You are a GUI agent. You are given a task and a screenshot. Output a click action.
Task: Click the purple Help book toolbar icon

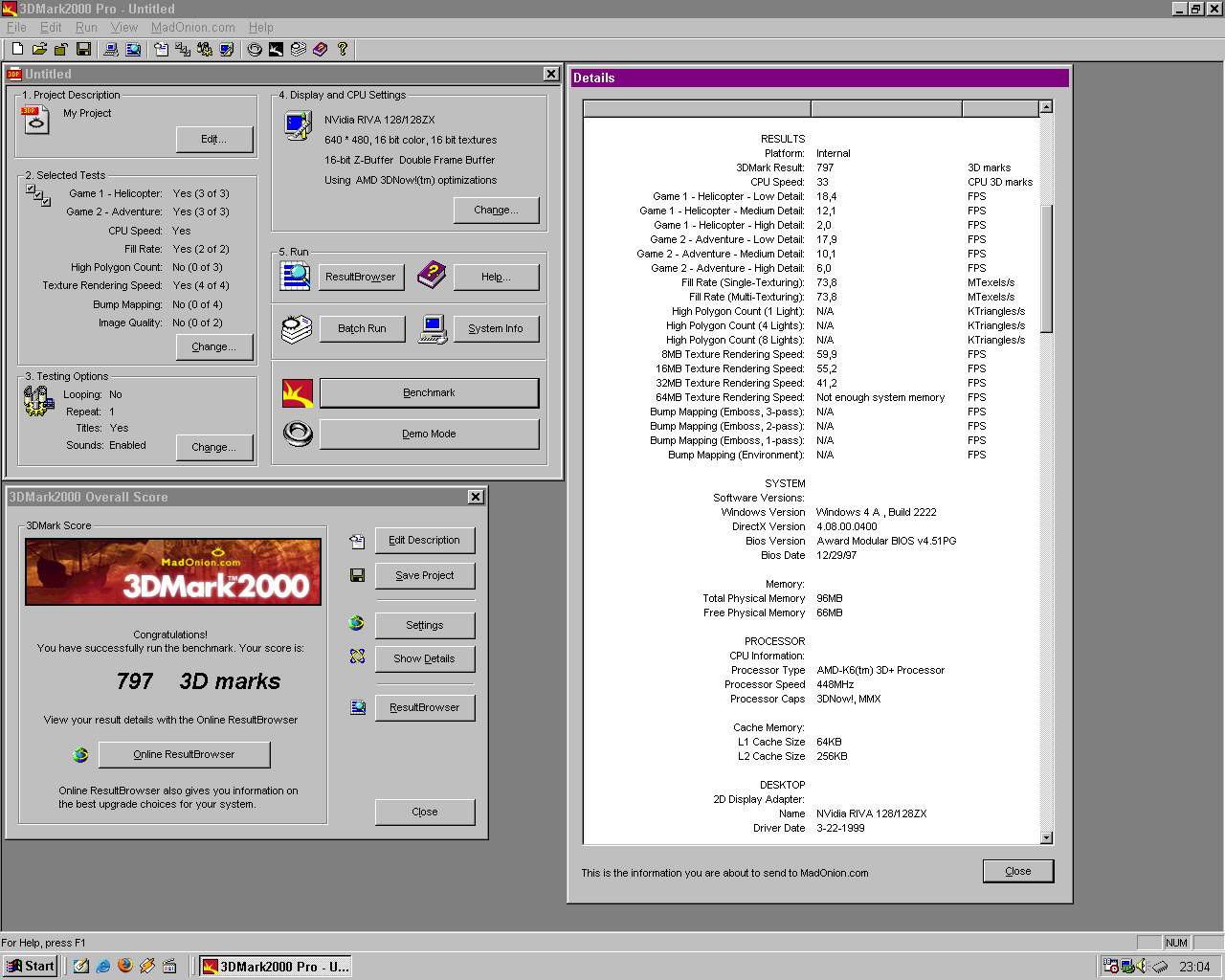click(321, 49)
